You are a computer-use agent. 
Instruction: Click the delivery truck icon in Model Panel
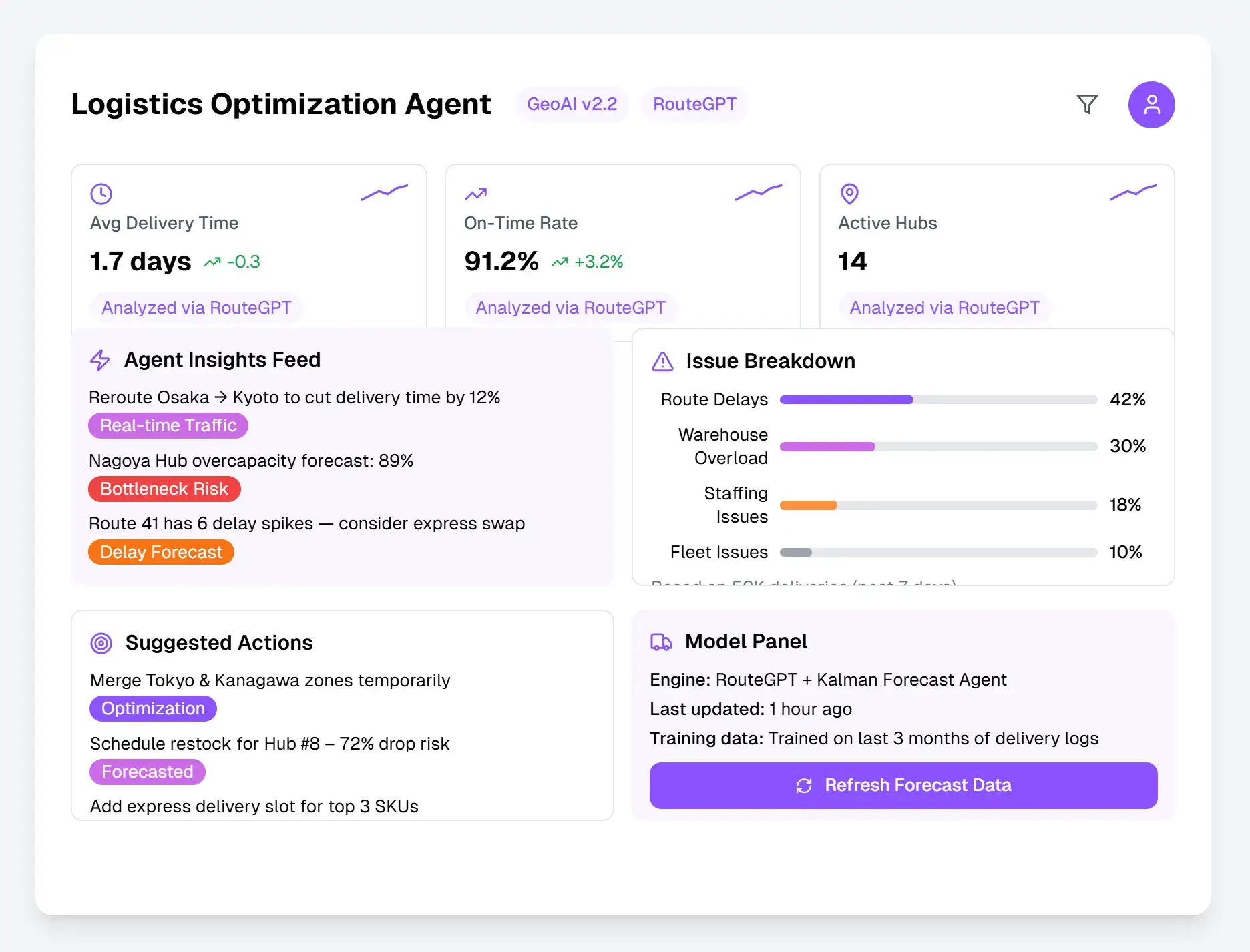click(661, 642)
